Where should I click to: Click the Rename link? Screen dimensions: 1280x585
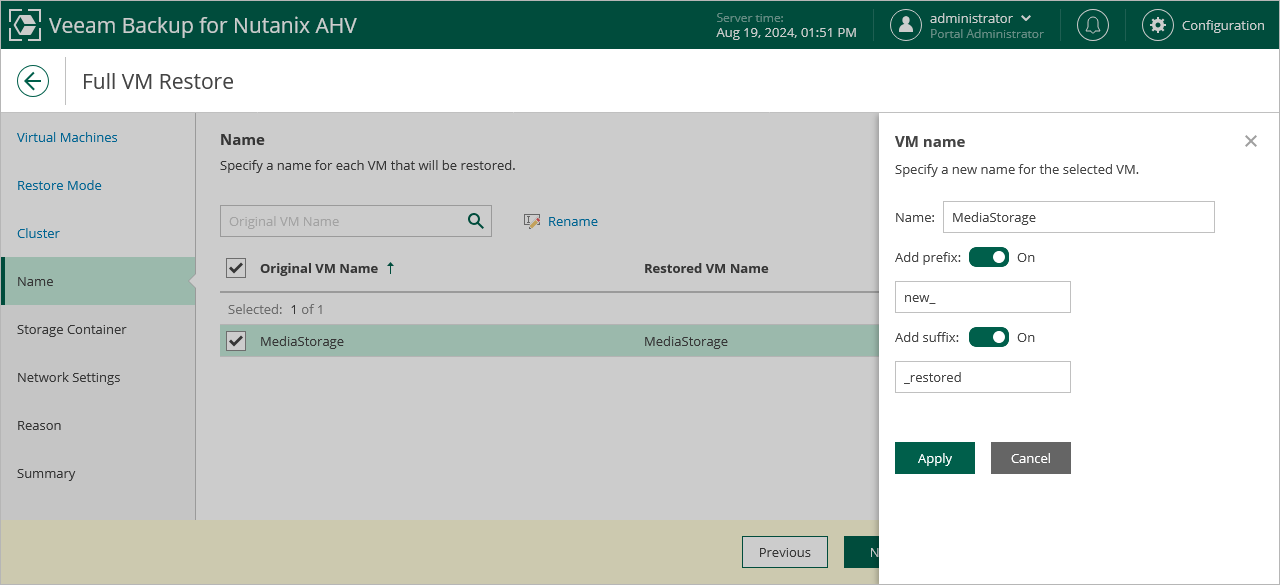click(573, 221)
